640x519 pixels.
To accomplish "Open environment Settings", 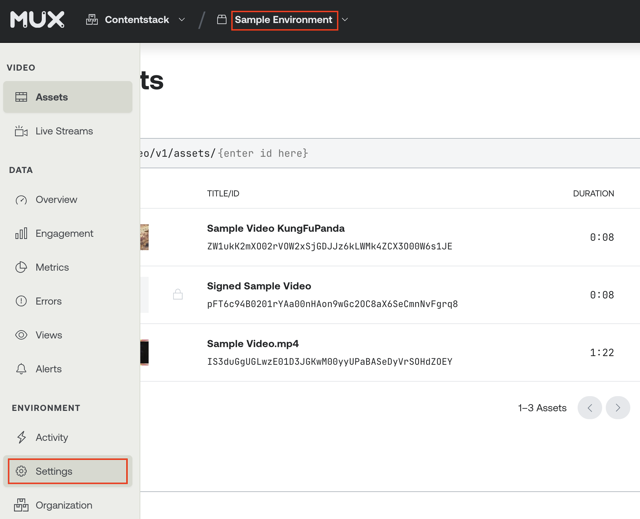I will pyautogui.click(x=68, y=471).
